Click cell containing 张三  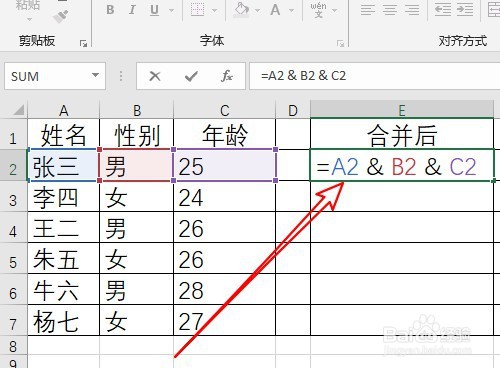(64, 165)
